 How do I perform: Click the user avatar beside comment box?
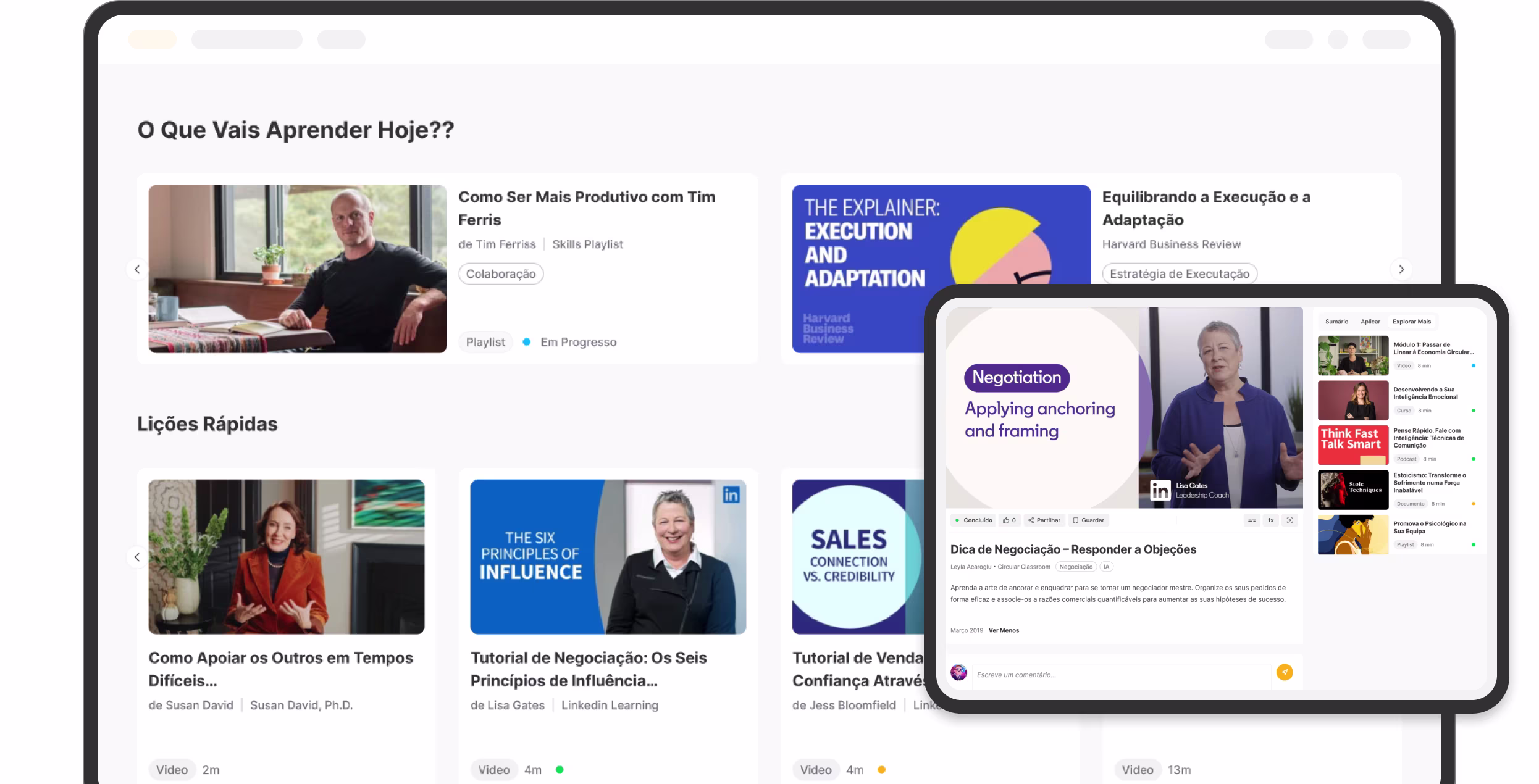pyautogui.click(x=959, y=672)
